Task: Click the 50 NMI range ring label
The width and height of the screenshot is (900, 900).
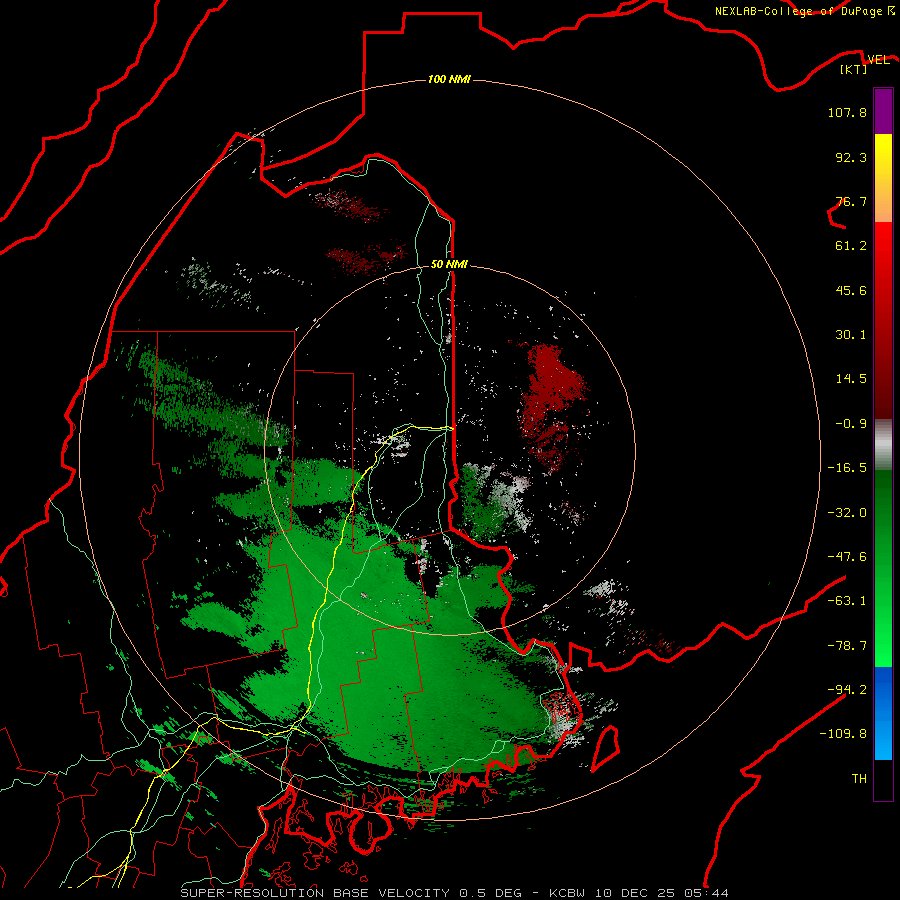Action: pyautogui.click(x=449, y=264)
